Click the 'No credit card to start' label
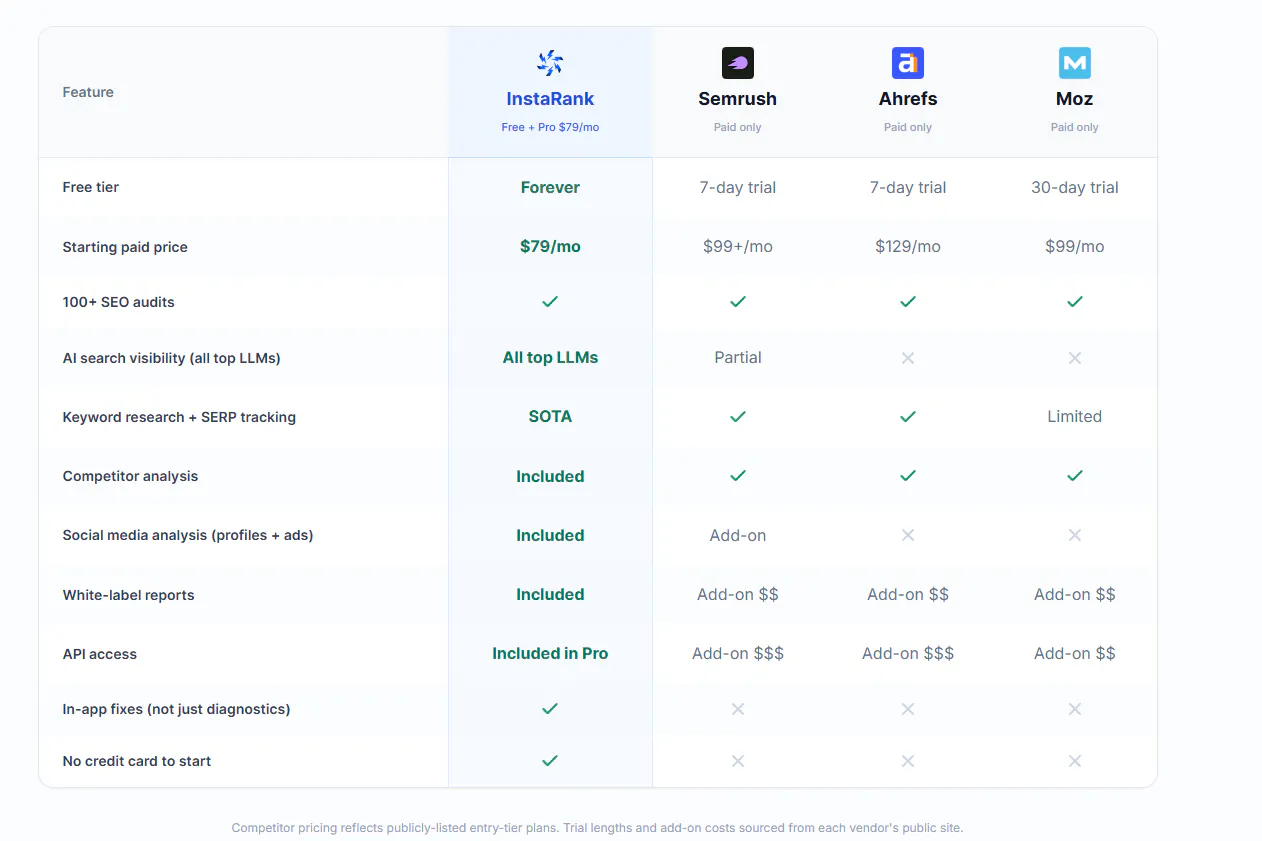The height and width of the screenshot is (841, 1262). (137, 761)
